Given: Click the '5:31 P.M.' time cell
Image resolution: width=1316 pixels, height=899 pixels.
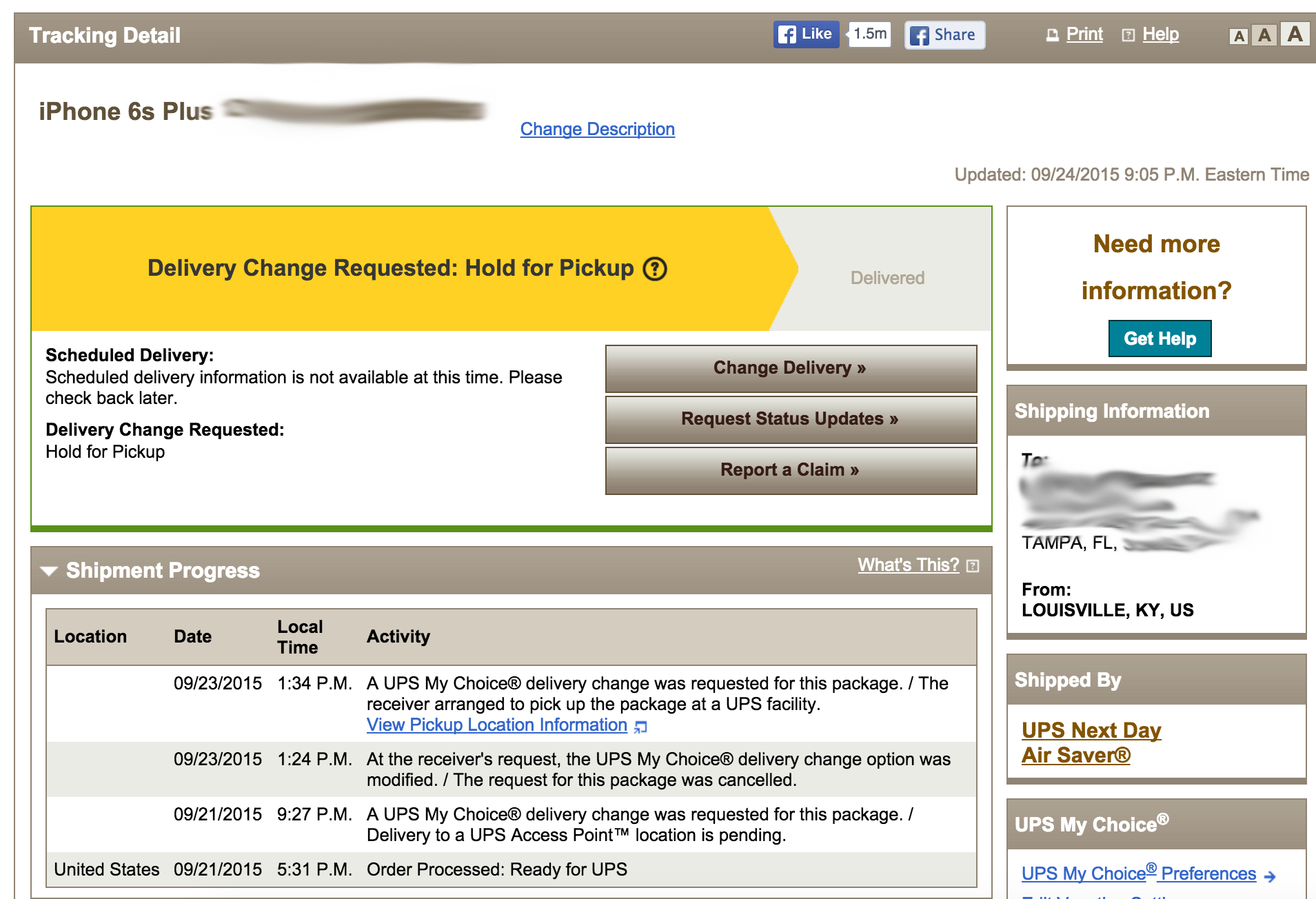Looking at the screenshot, I should pos(314,869).
